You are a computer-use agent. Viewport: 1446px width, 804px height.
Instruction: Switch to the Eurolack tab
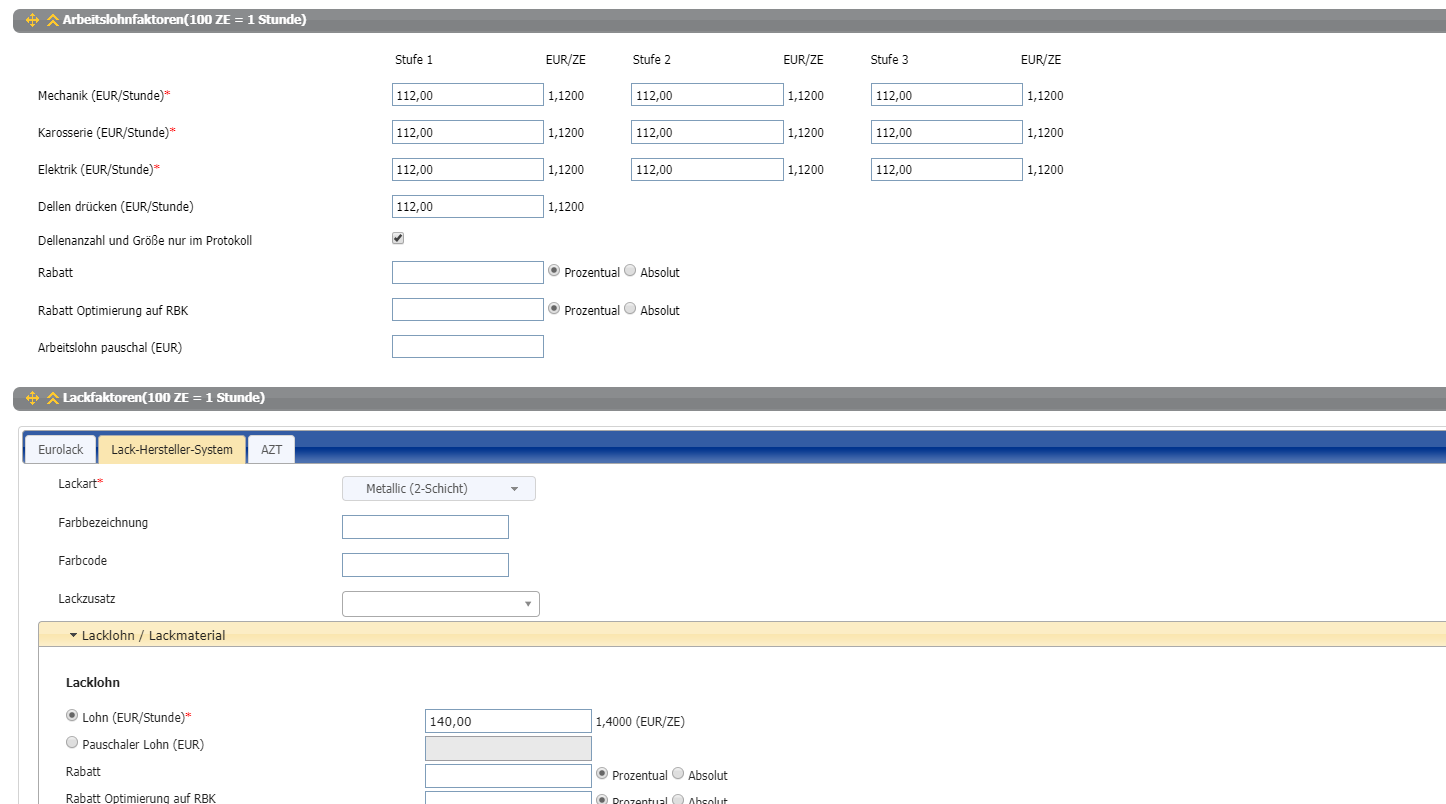[x=60, y=450]
